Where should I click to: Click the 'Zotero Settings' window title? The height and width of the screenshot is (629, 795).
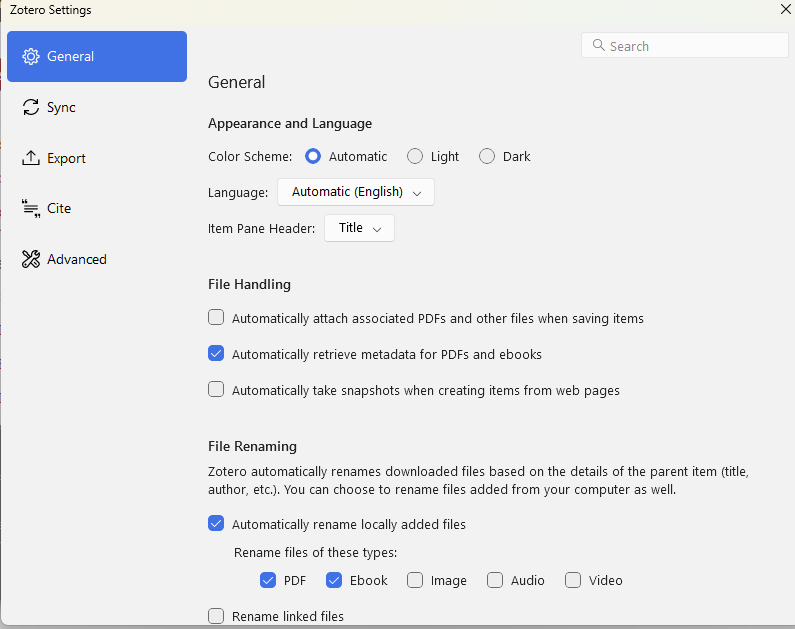click(x=51, y=10)
